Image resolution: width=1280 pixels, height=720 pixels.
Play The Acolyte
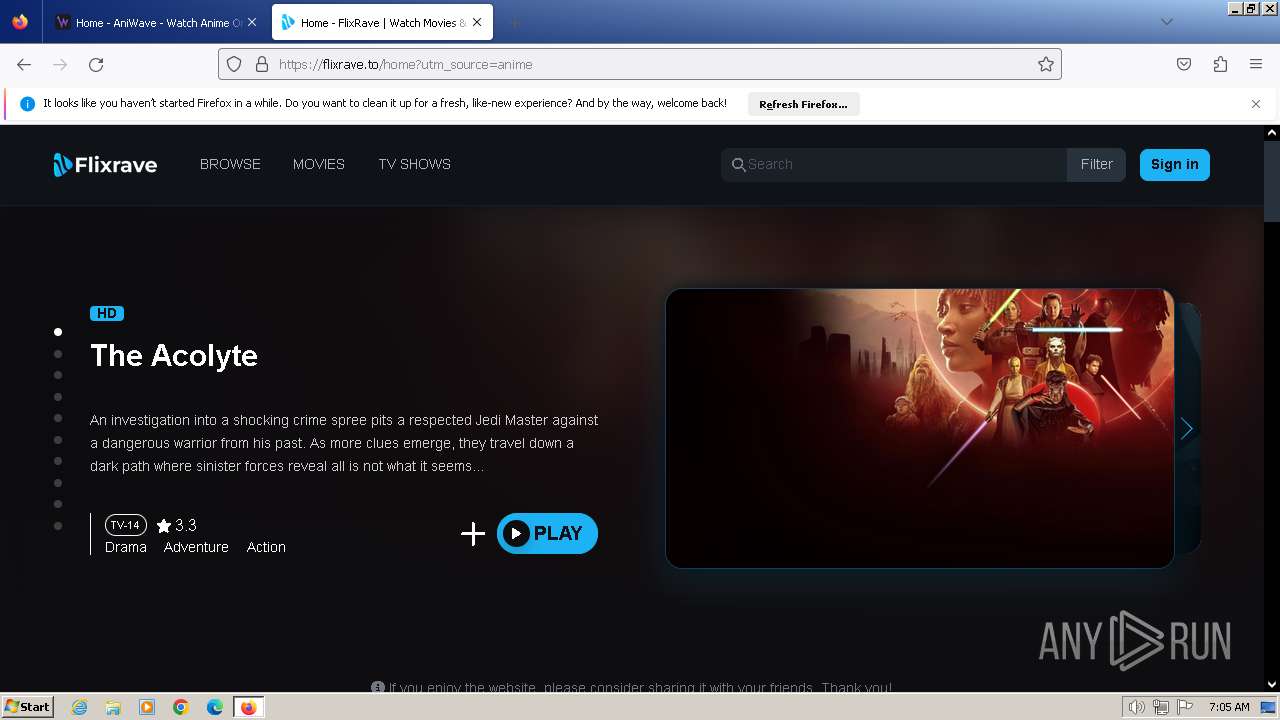[x=547, y=534]
